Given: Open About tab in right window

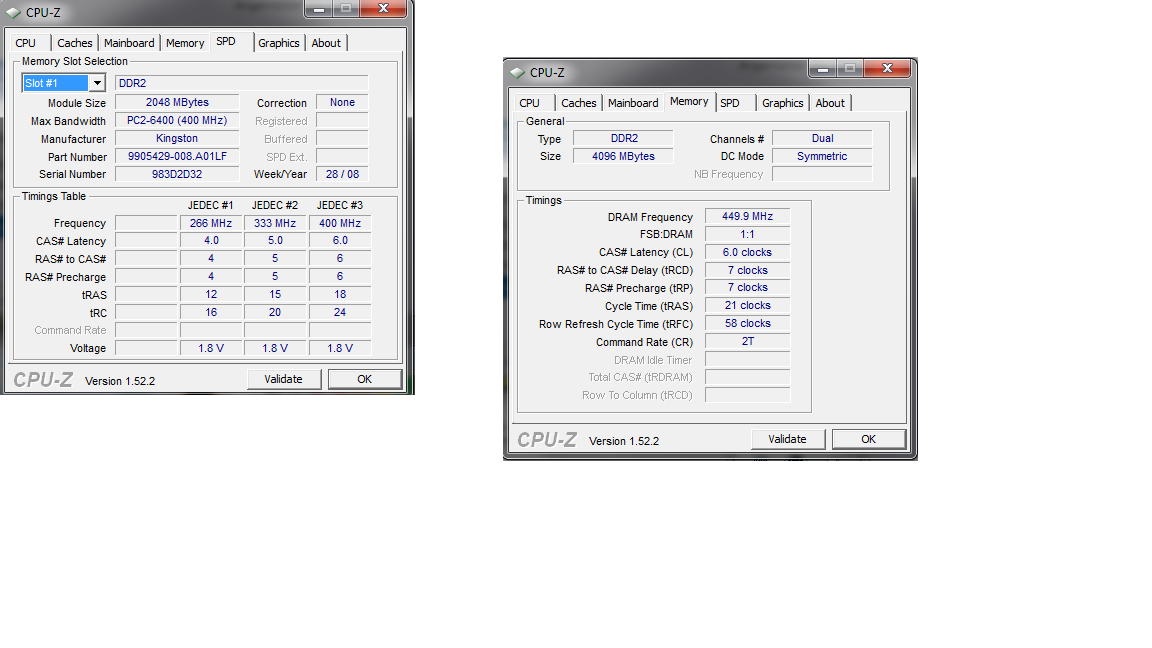Looking at the screenshot, I should pos(830,103).
